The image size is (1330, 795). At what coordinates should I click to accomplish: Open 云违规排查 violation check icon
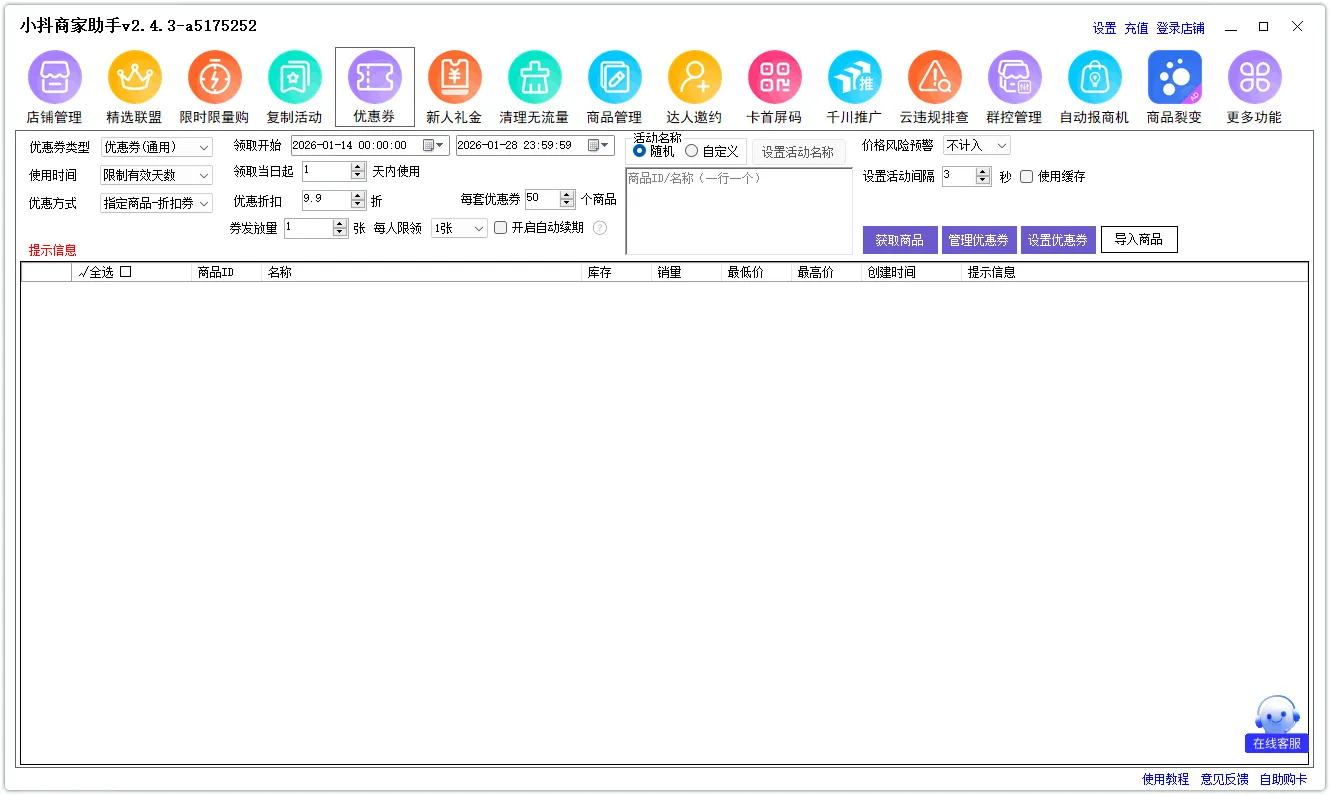934,78
